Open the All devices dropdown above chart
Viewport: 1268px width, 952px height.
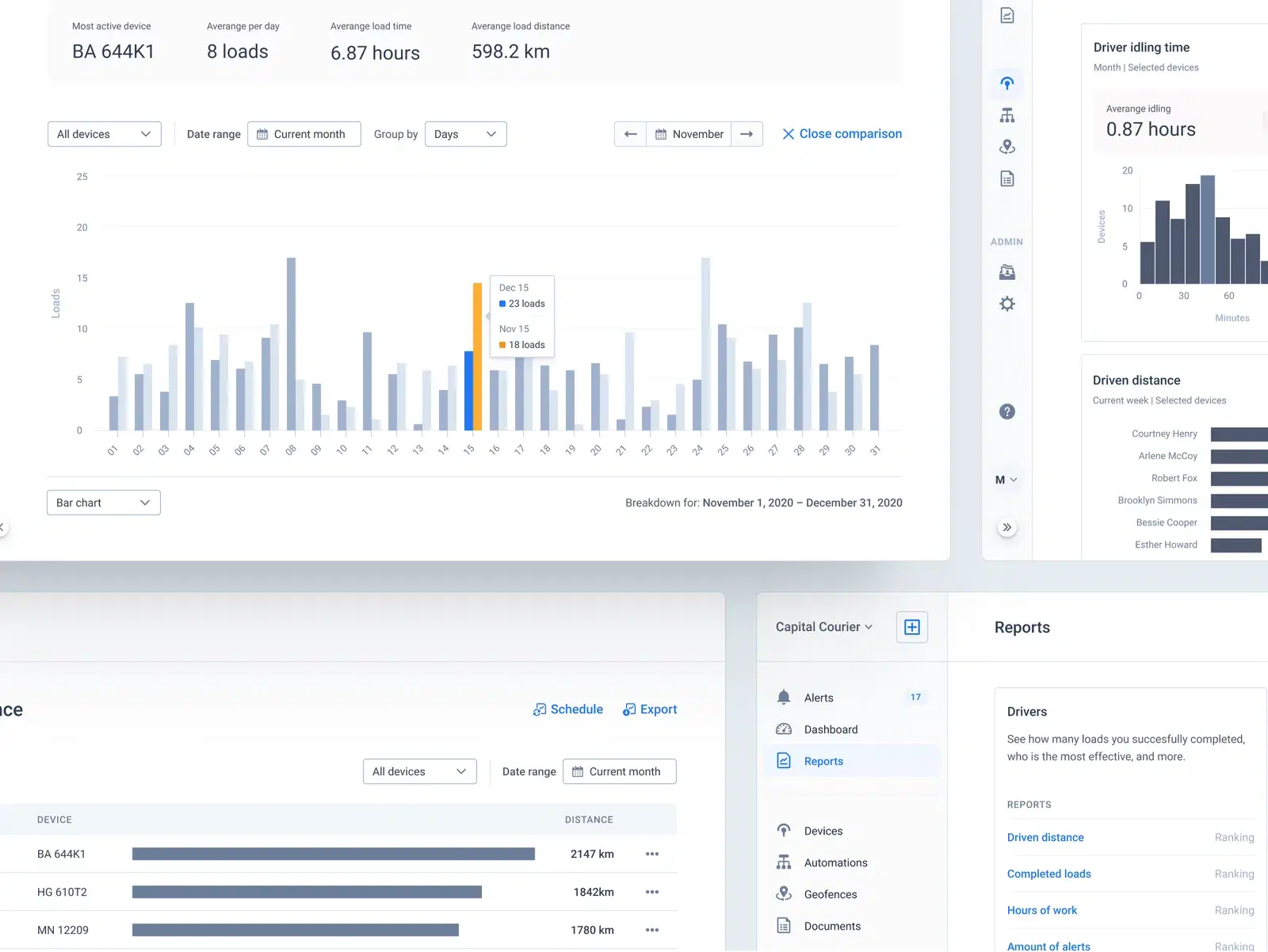click(x=105, y=134)
